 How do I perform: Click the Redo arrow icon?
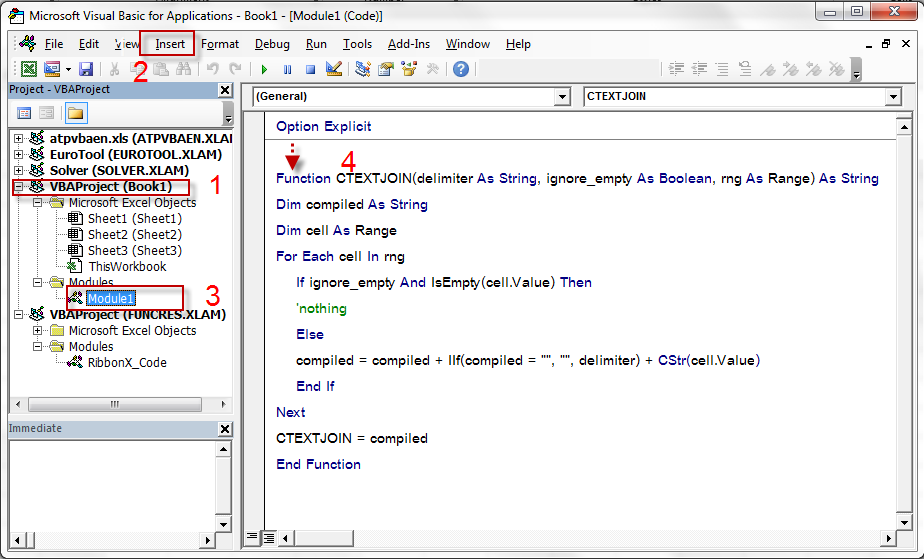pyautogui.click(x=235, y=69)
